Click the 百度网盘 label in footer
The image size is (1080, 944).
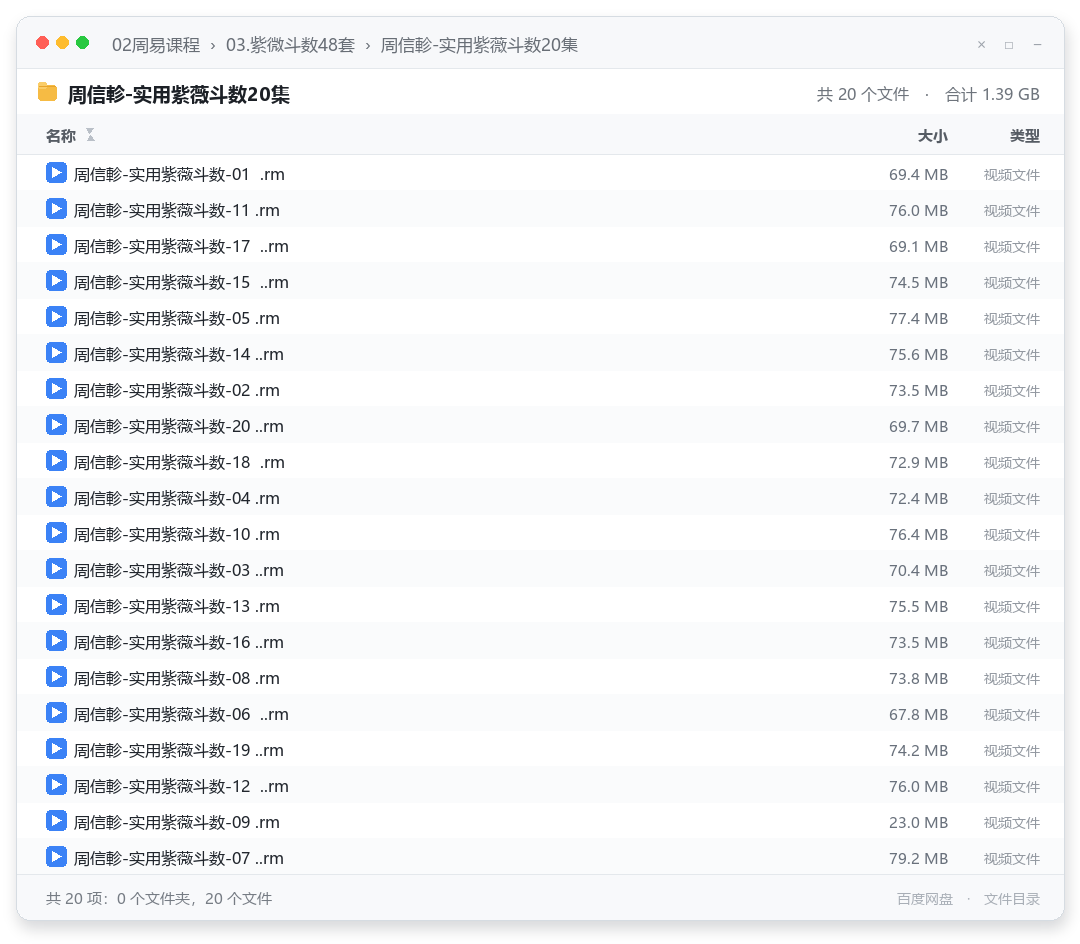pyautogui.click(x=924, y=899)
